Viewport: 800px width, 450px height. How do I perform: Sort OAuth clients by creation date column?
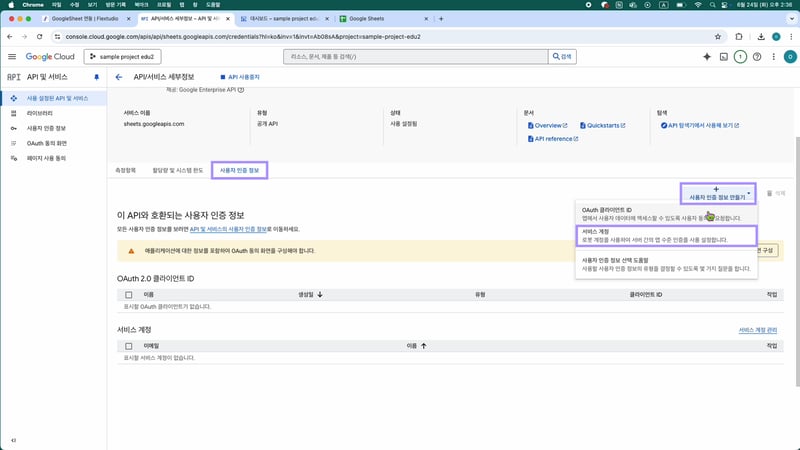[x=310, y=295]
